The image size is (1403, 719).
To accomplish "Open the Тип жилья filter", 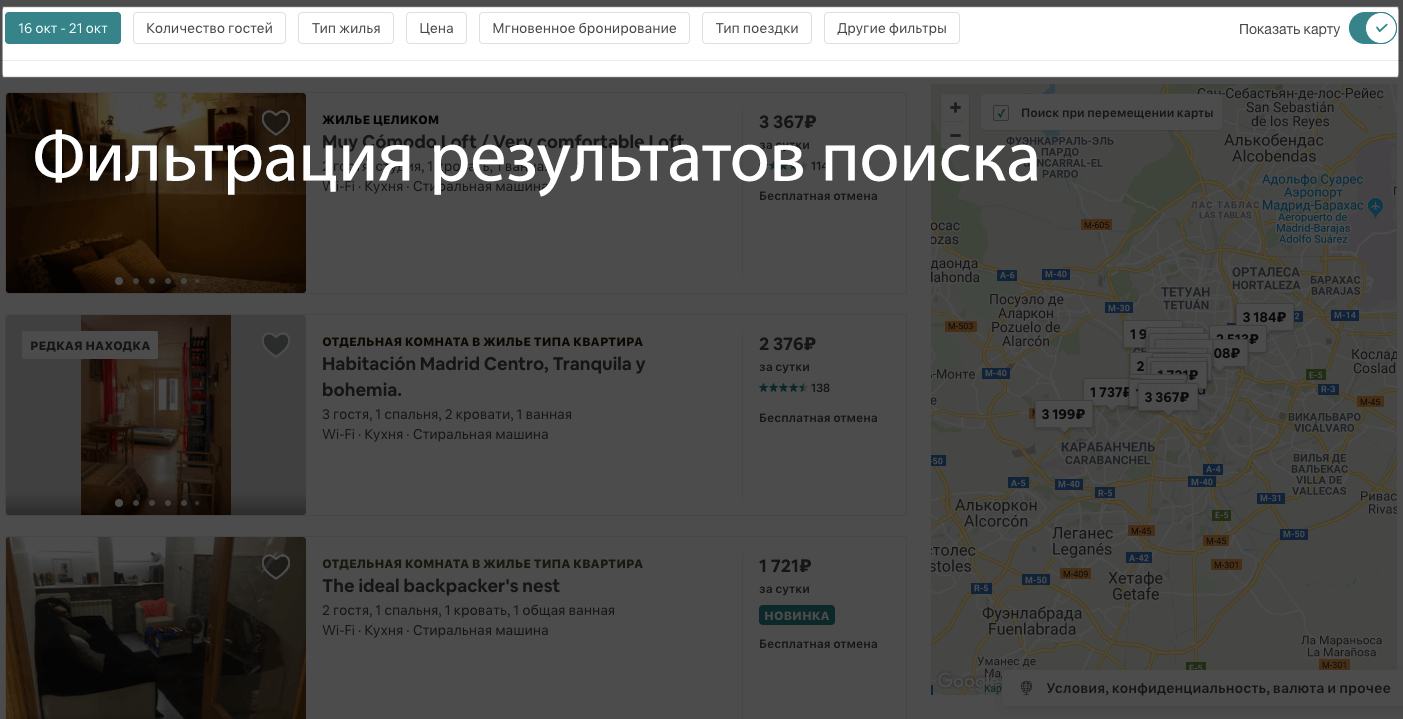I will pyautogui.click(x=346, y=28).
